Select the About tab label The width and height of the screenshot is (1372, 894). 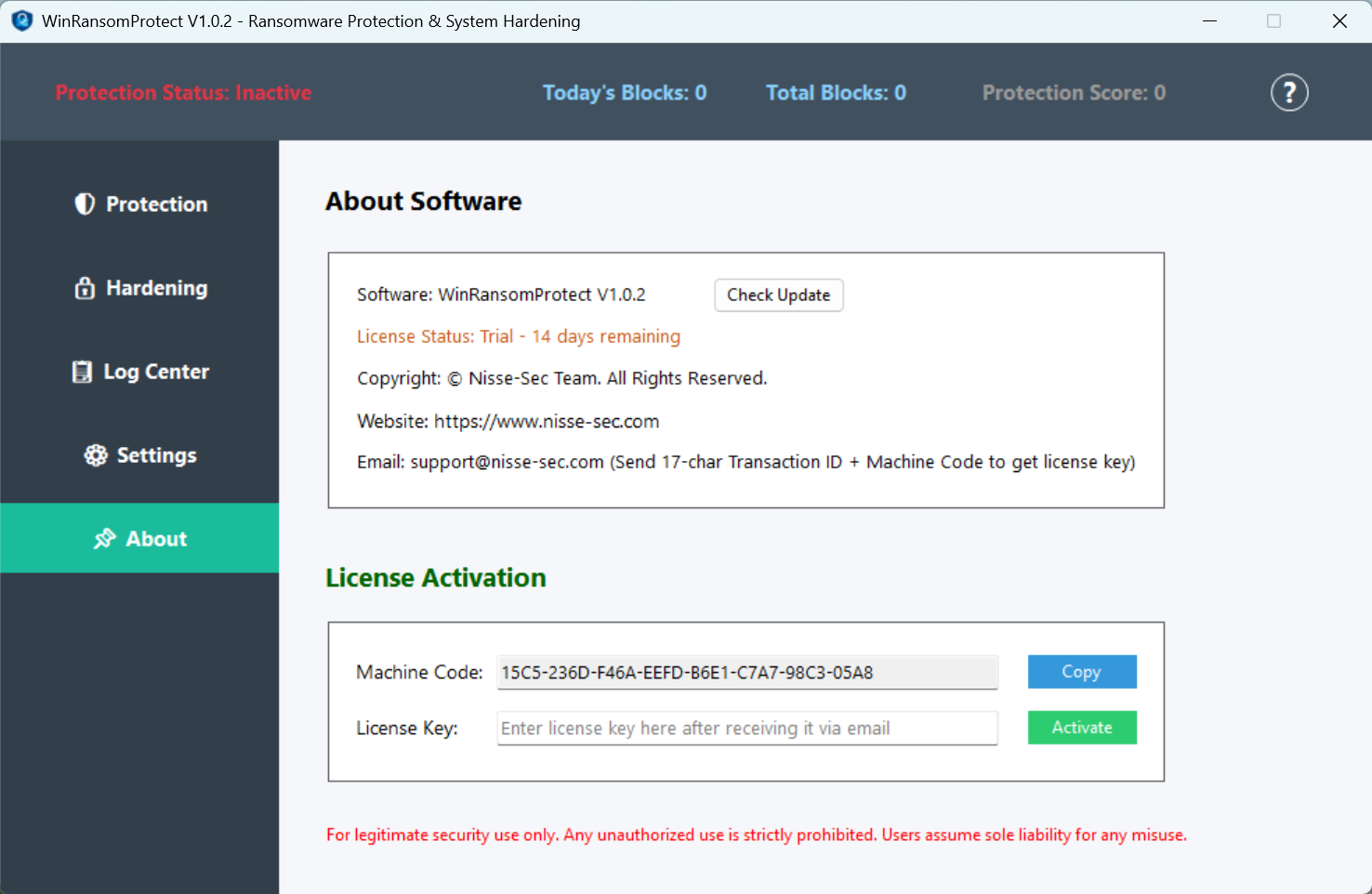[x=157, y=539]
